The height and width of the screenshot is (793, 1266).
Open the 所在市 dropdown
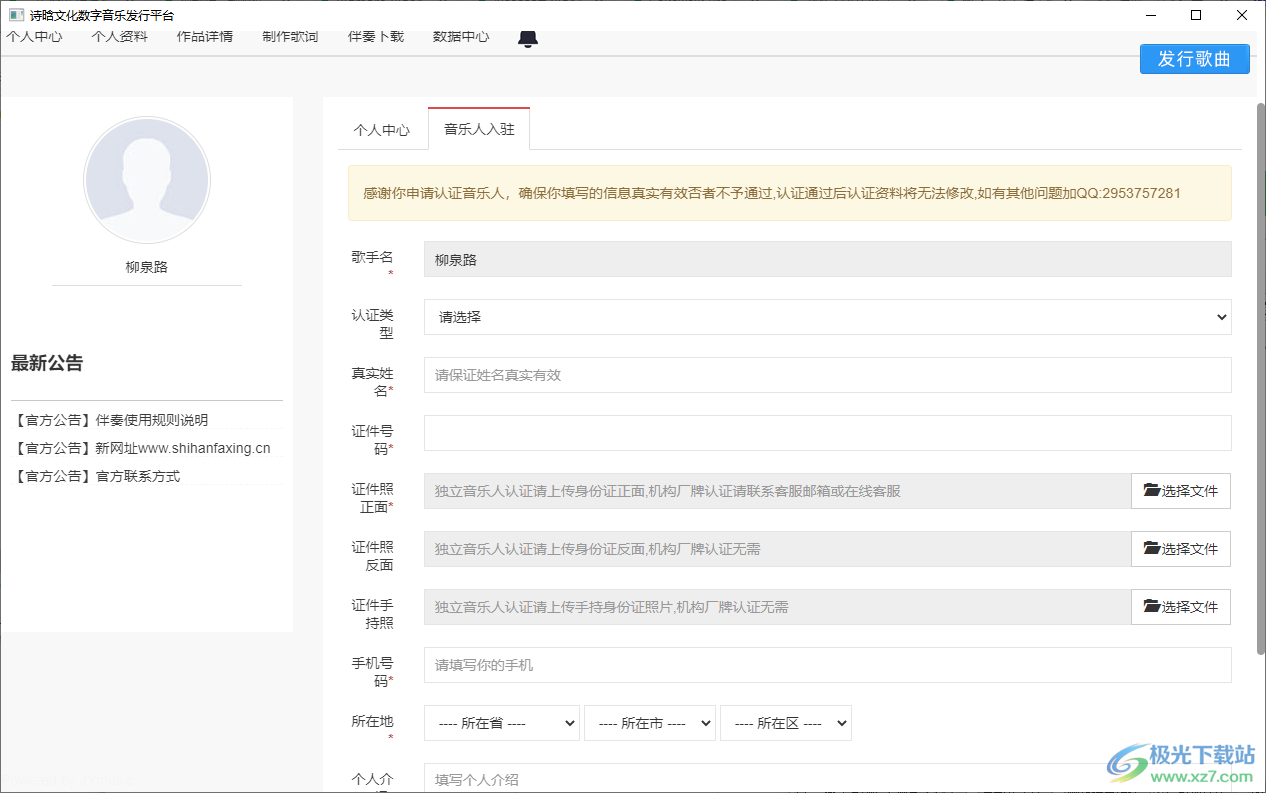pyautogui.click(x=650, y=722)
